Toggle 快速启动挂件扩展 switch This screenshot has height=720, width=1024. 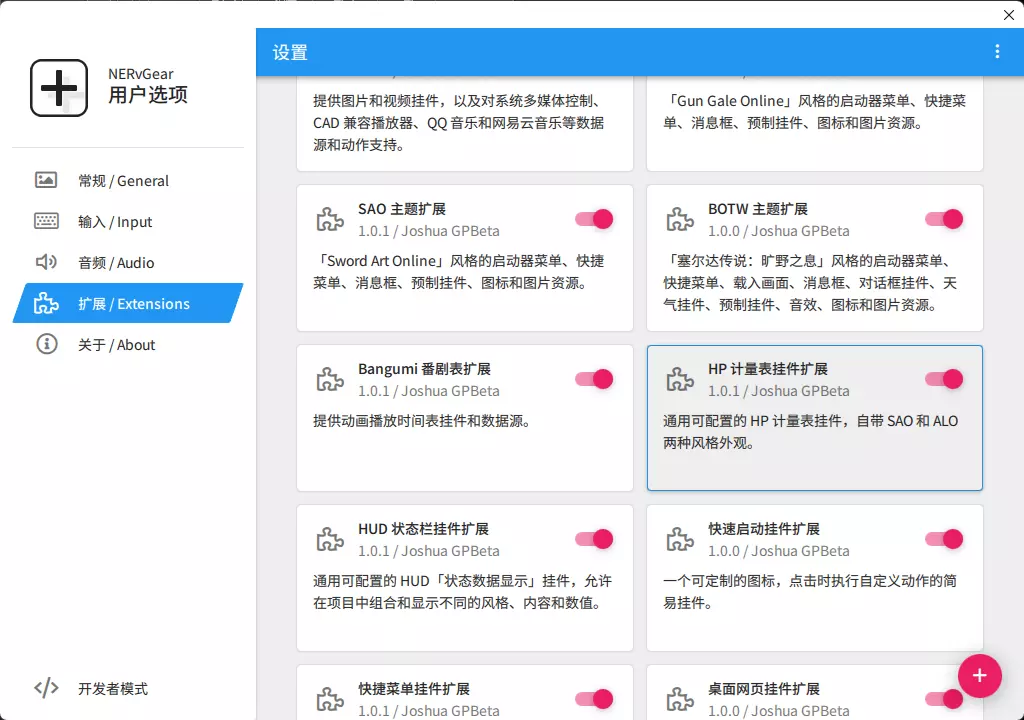click(x=944, y=539)
